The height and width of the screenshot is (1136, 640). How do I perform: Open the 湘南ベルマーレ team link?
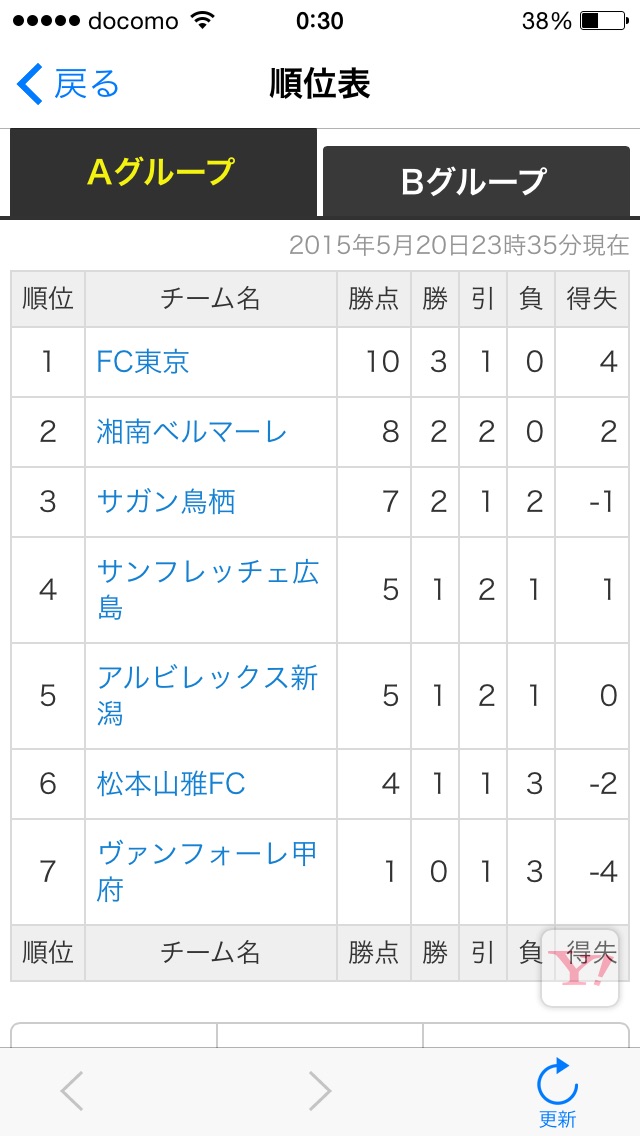pos(191,432)
